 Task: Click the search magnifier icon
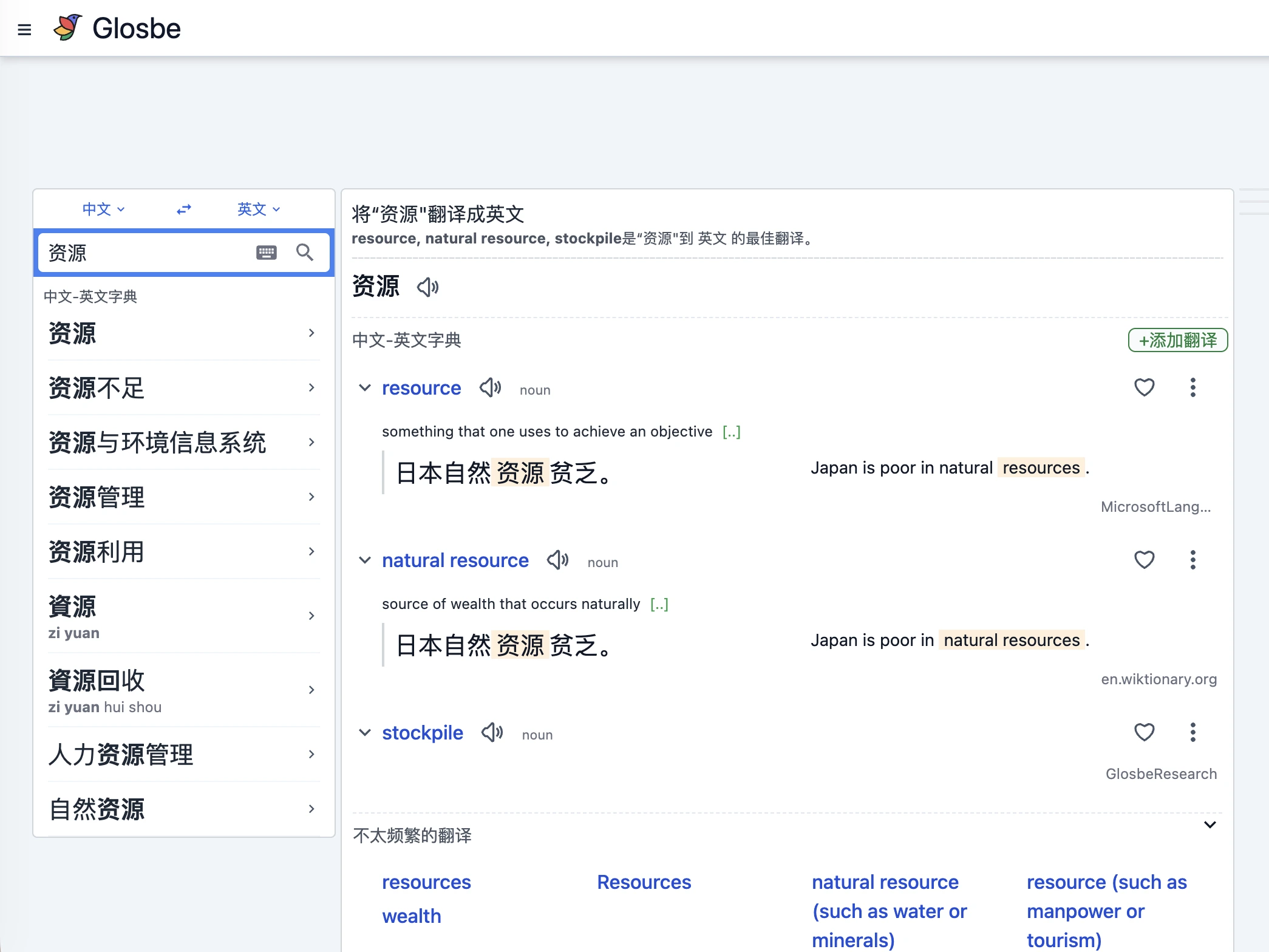(305, 253)
